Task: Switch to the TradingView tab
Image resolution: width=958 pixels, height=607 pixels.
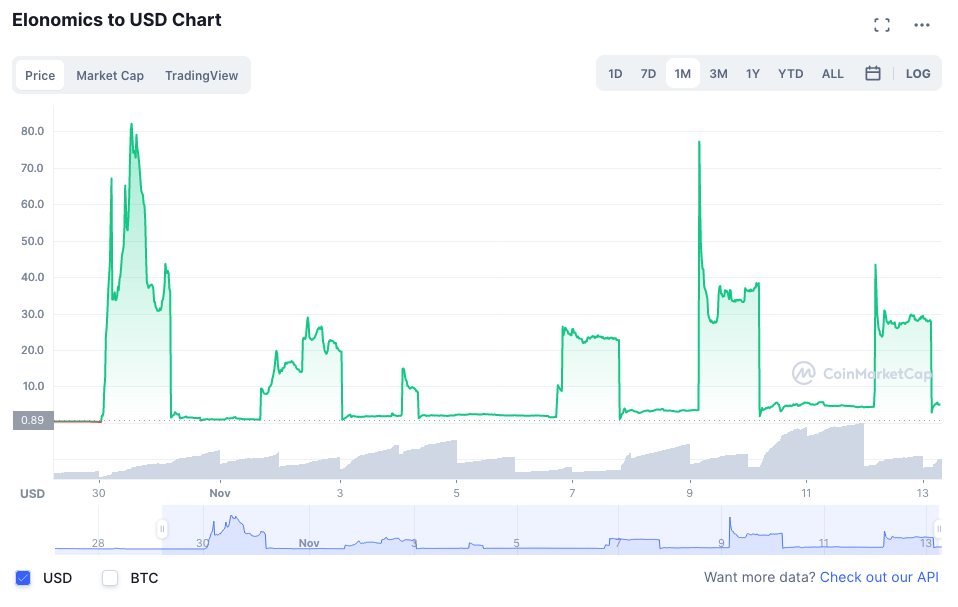Action: pyautogui.click(x=202, y=76)
